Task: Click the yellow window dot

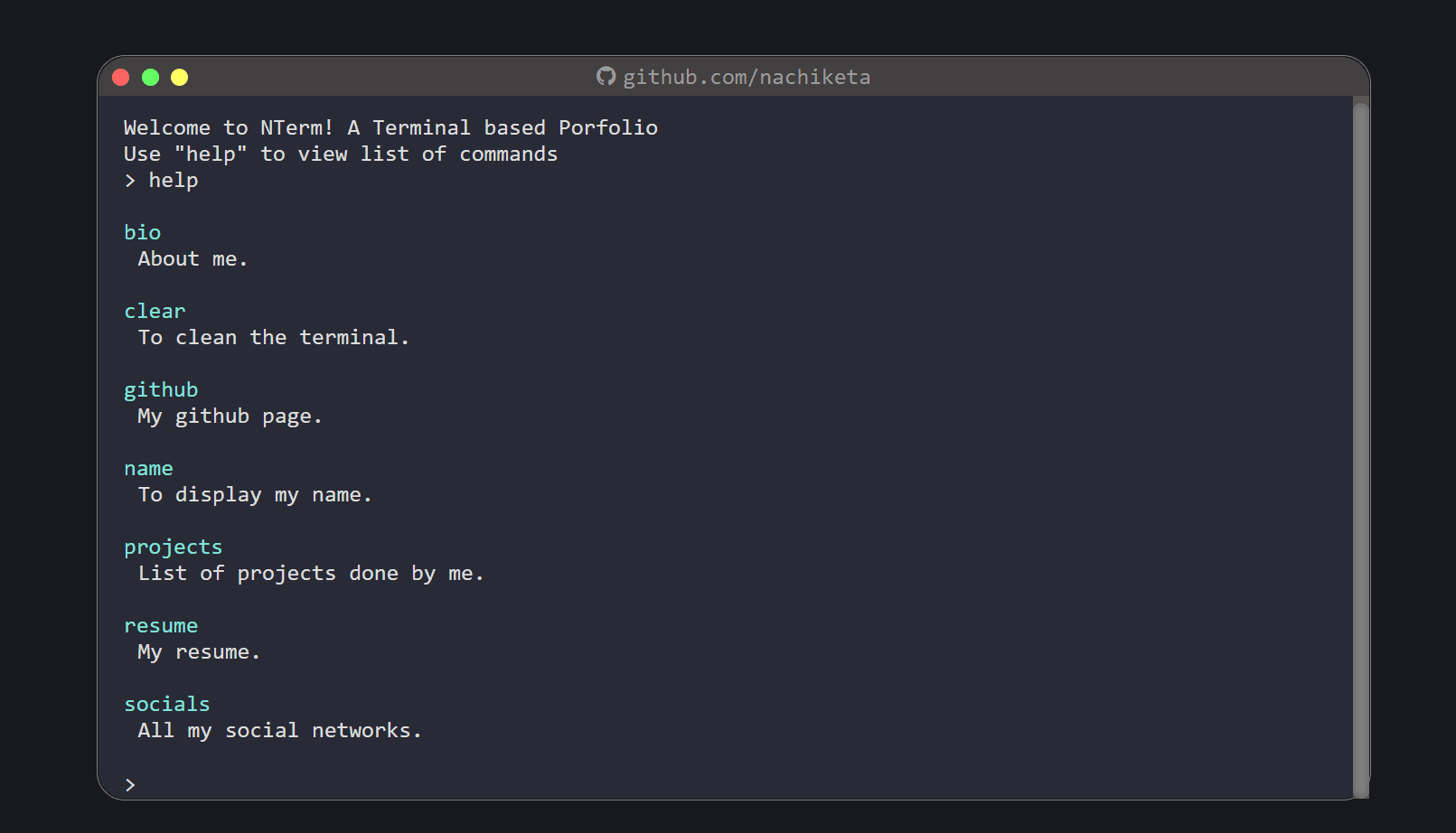Action: [180, 78]
